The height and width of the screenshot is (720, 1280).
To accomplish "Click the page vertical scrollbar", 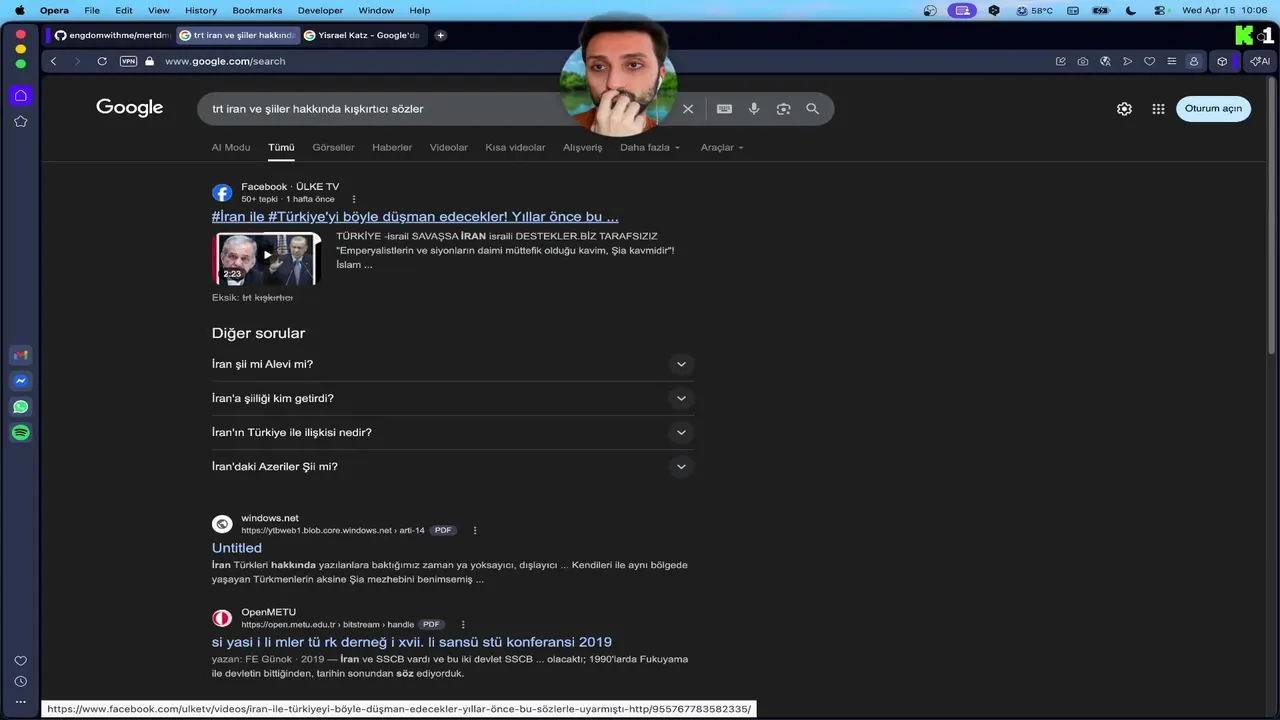I will click(1273, 215).
